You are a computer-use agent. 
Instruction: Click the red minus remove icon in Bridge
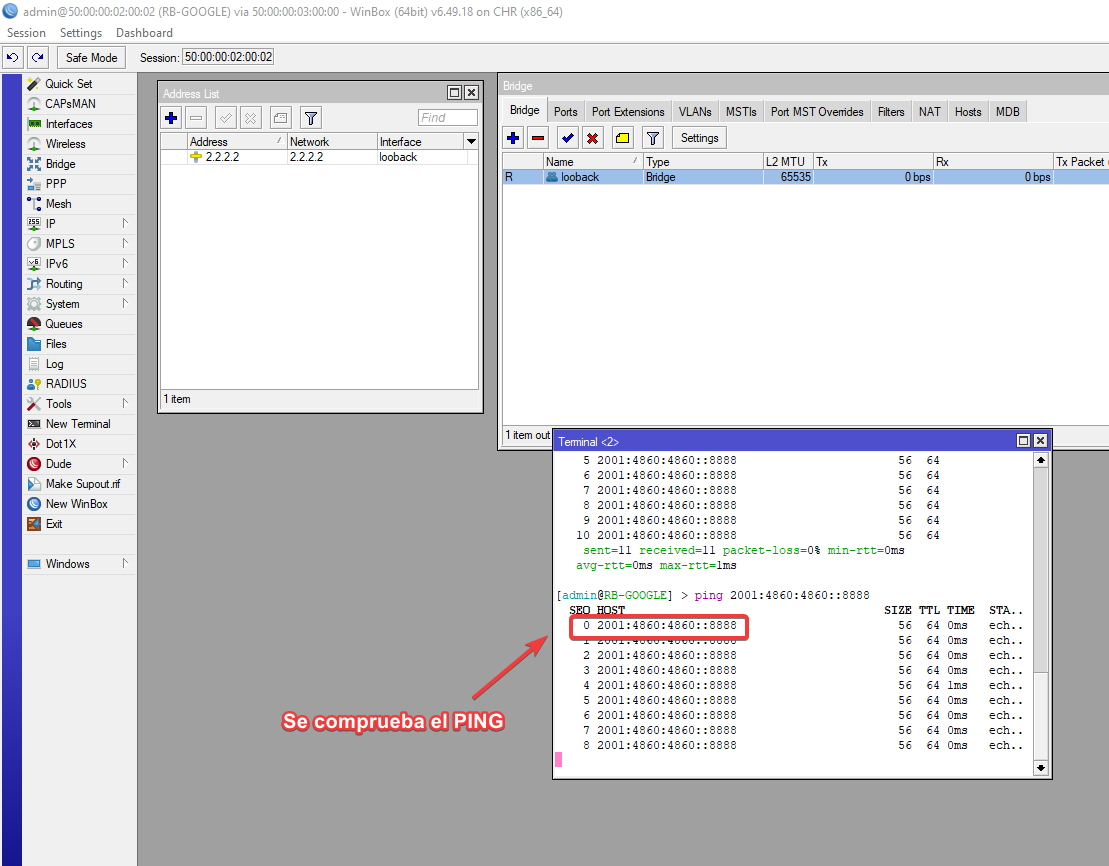coord(538,138)
